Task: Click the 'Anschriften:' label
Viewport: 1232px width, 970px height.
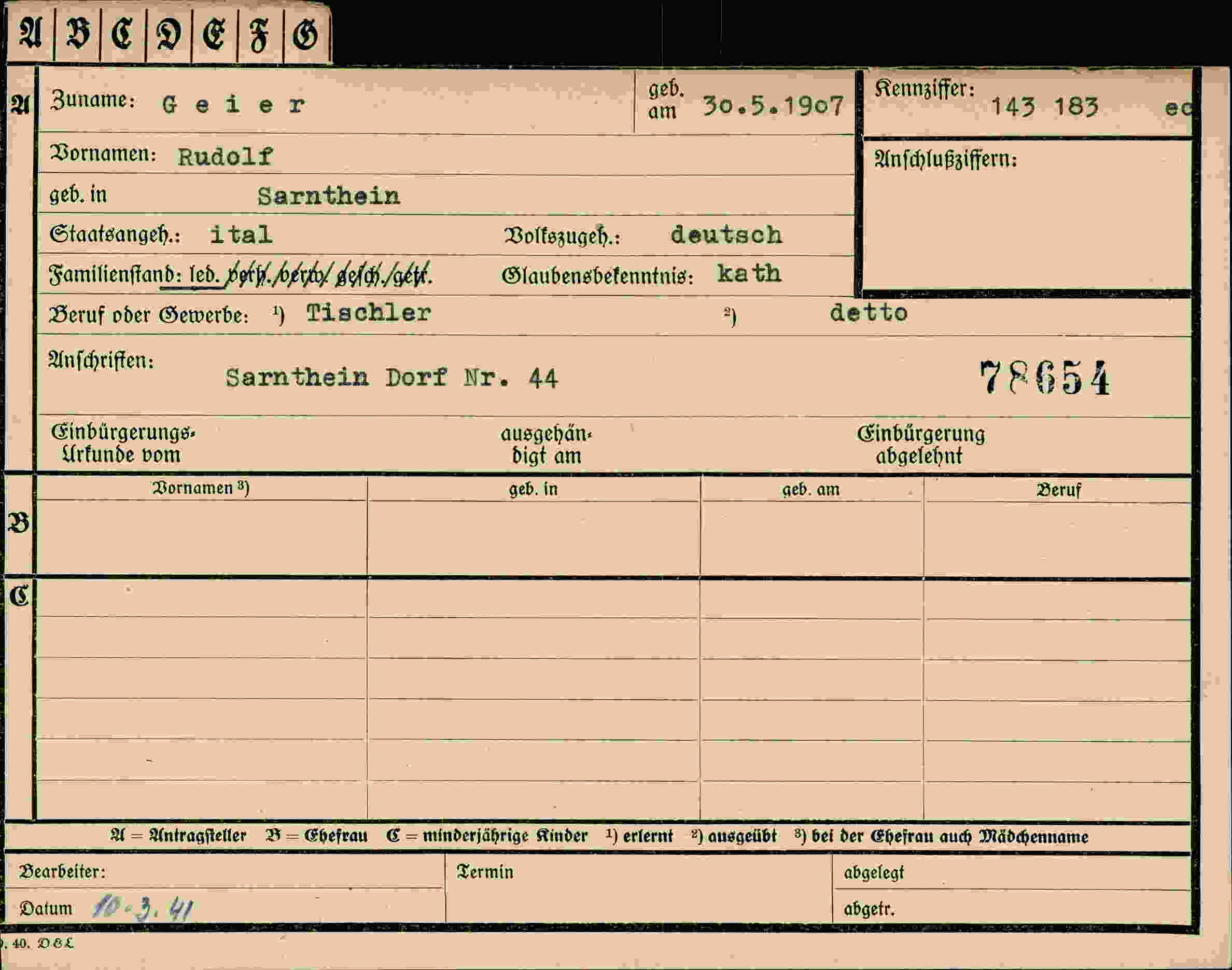Action: click(x=101, y=361)
